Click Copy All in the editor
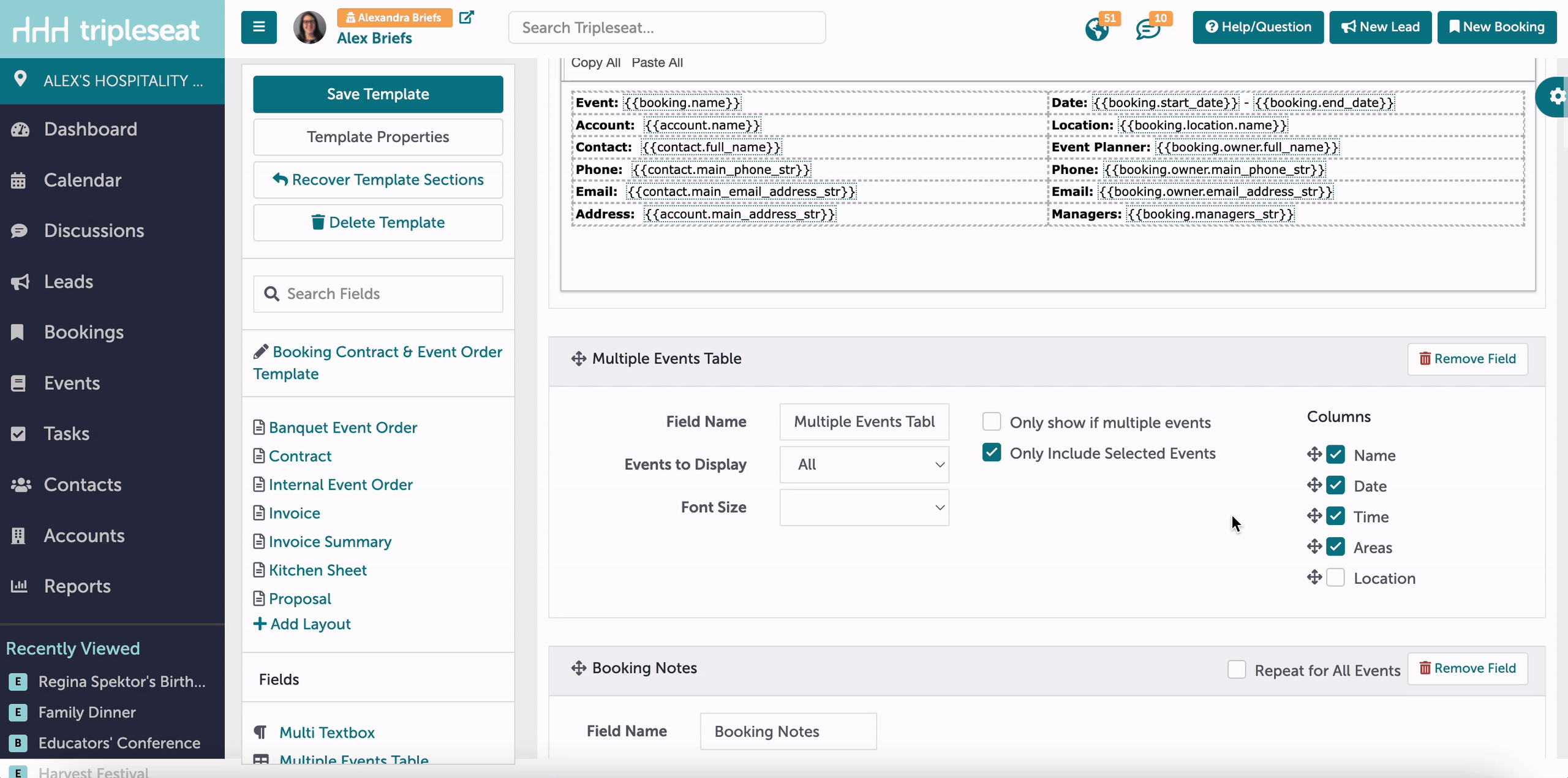Image resolution: width=1568 pixels, height=778 pixels. point(596,62)
